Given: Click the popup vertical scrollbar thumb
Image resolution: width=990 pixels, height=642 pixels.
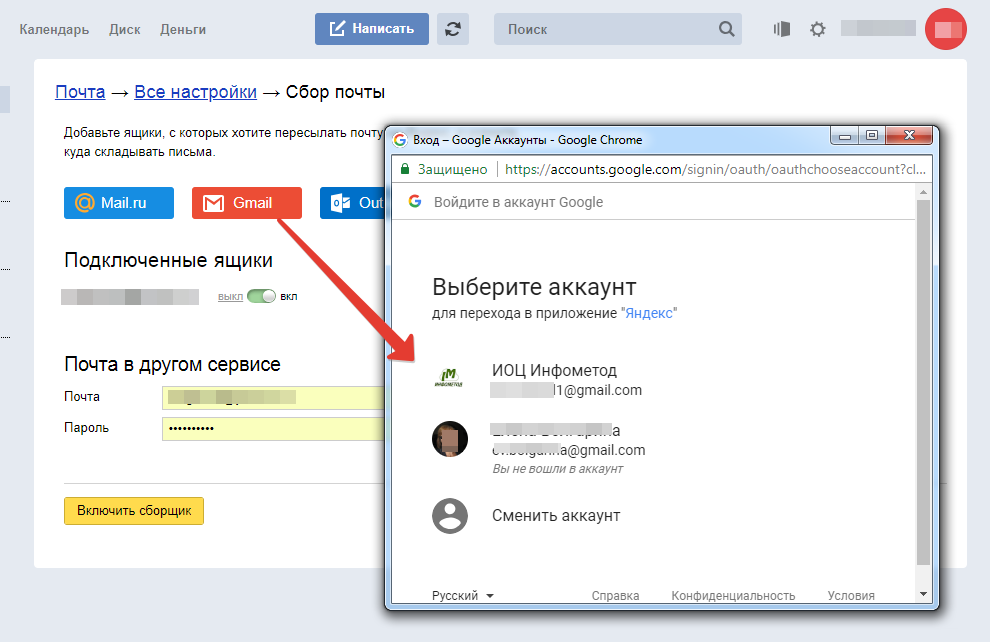Looking at the screenshot, I should (x=923, y=383).
